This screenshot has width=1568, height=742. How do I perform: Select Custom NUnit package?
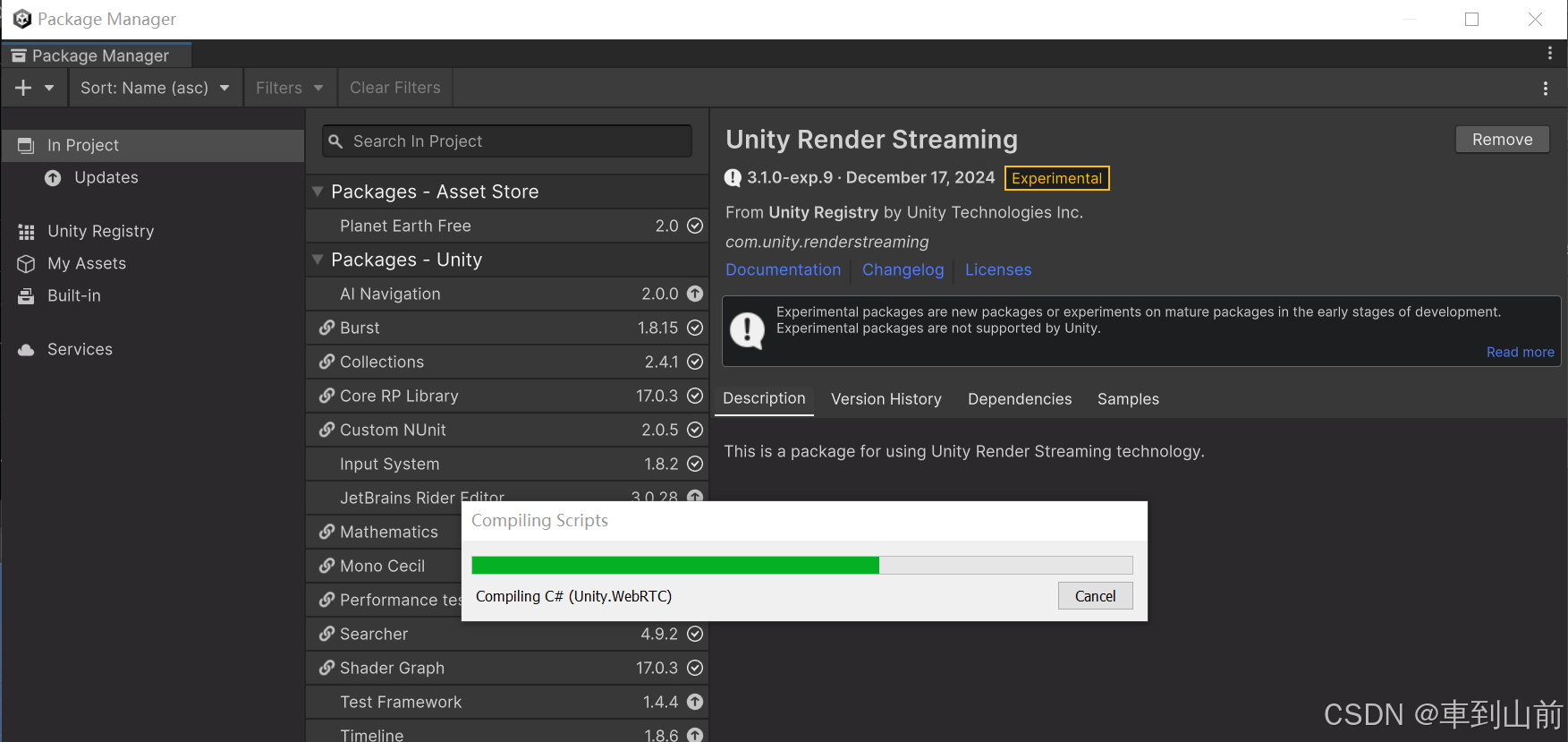click(x=507, y=430)
